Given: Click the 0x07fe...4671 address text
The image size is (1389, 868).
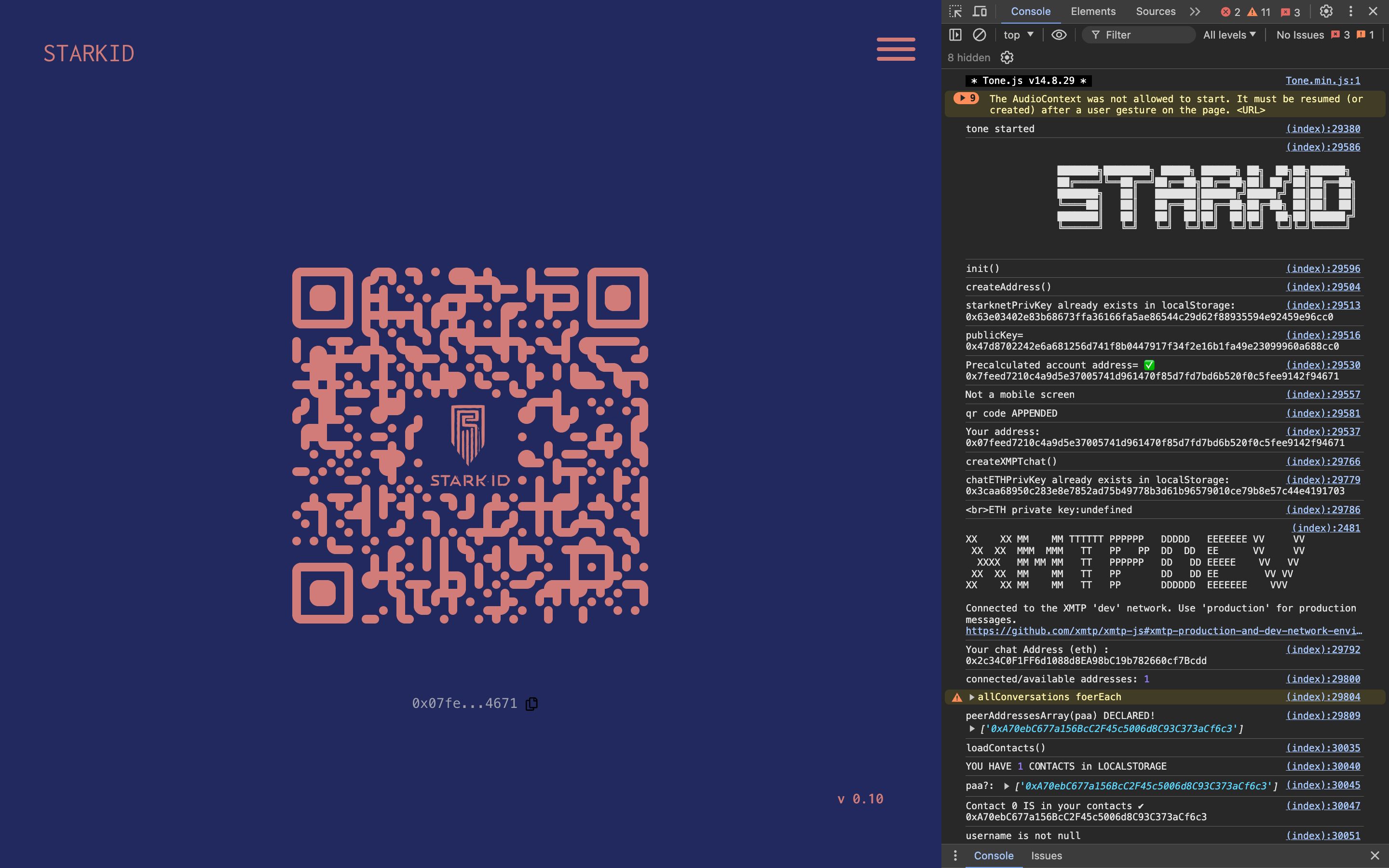Looking at the screenshot, I should tap(464, 703).
